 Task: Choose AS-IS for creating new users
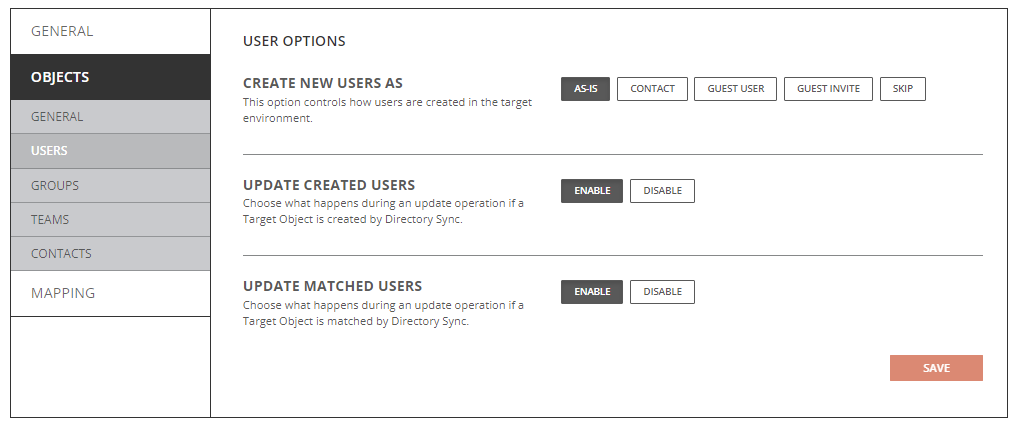[x=585, y=89]
